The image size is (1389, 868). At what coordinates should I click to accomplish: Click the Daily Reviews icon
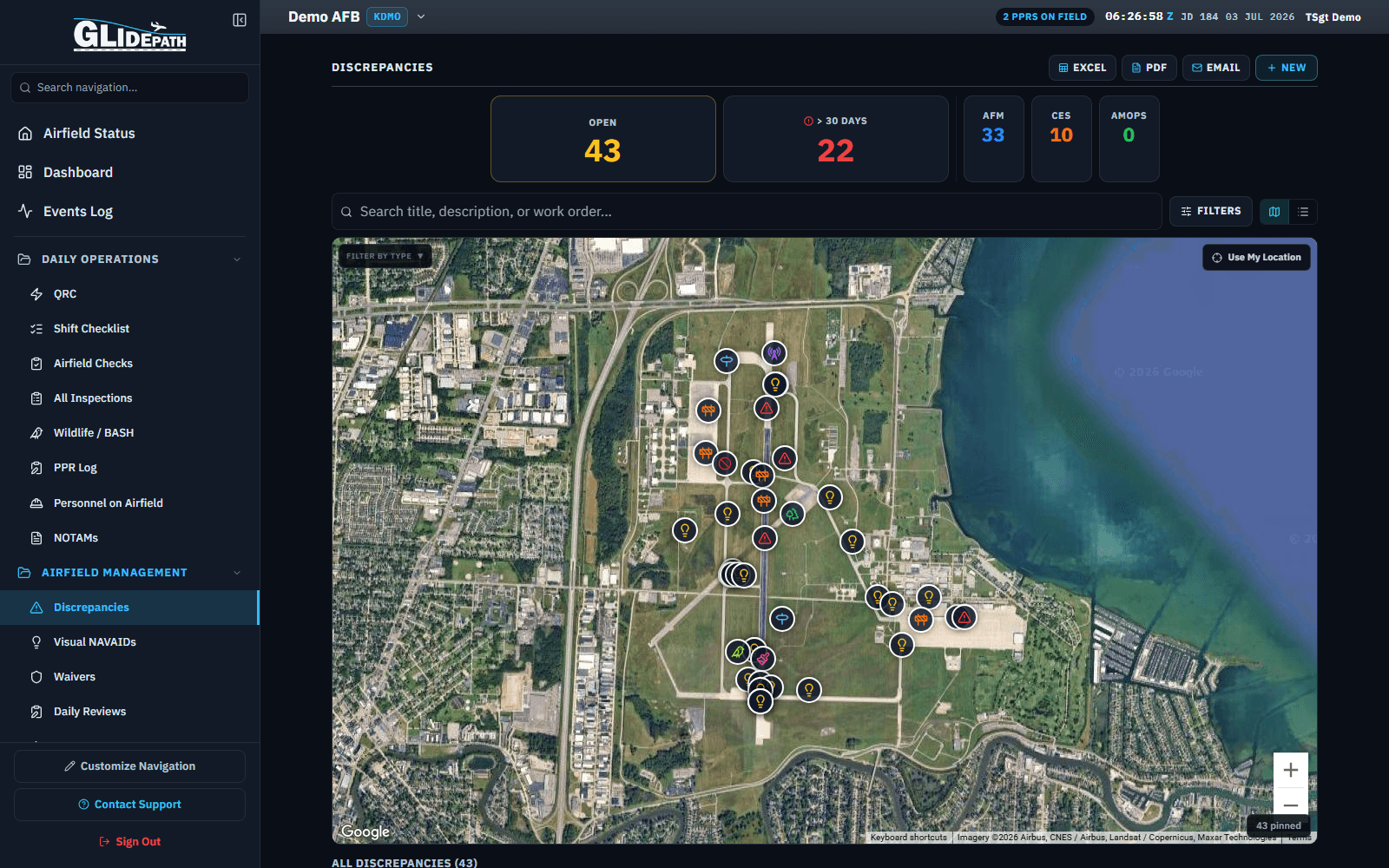pos(36,712)
